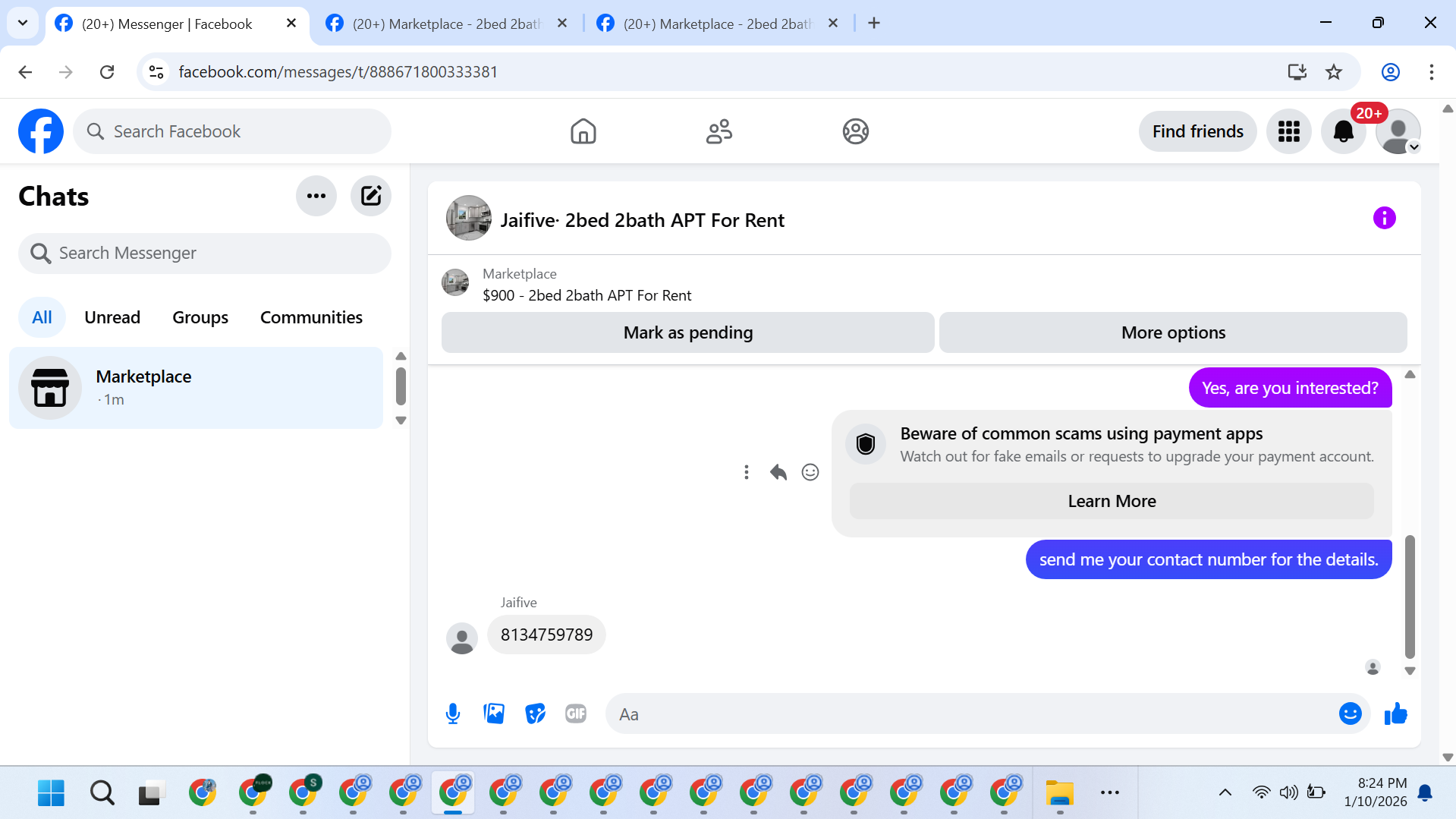Click the conversation scrollbar up arrow

(x=1410, y=374)
